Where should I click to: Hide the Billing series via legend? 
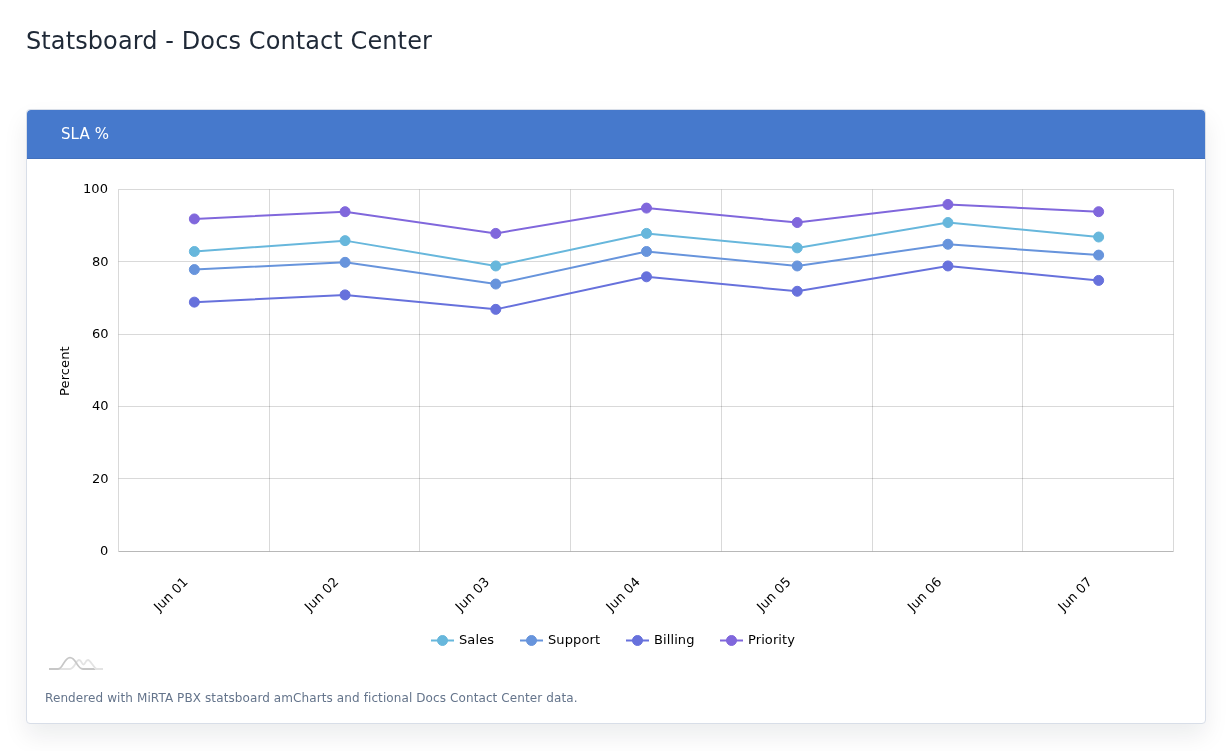(660, 640)
